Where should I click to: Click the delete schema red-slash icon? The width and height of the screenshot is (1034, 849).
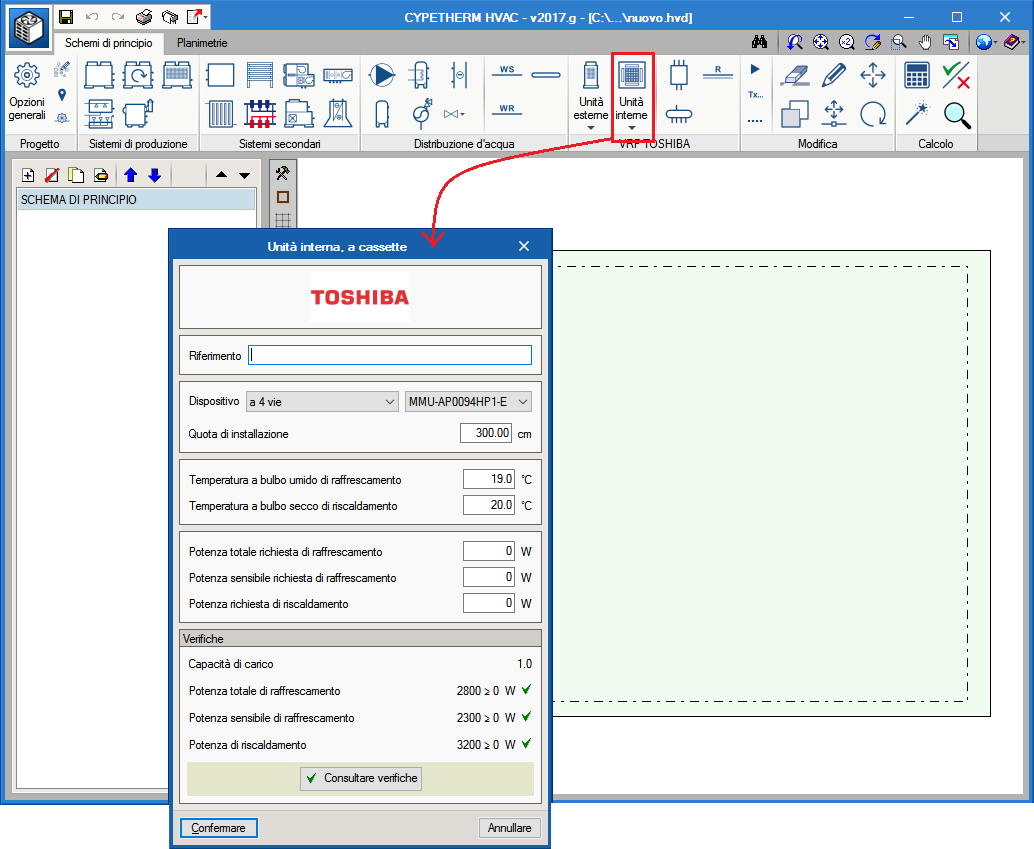[x=52, y=175]
